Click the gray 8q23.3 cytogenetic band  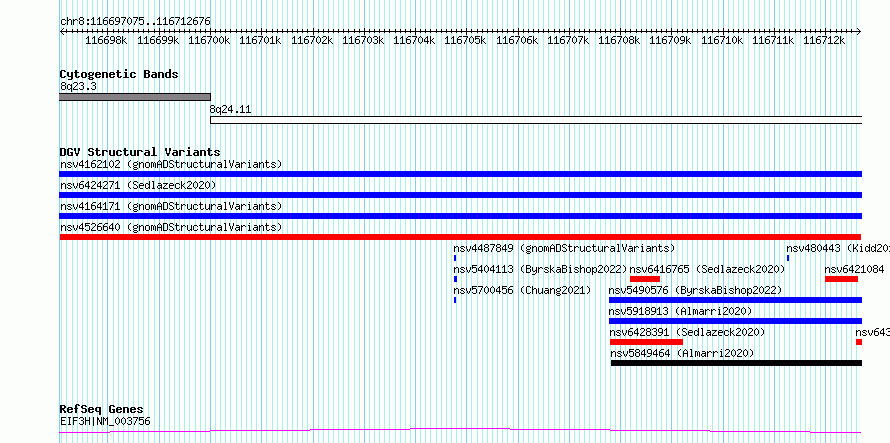pyautogui.click(x=135, y=97)
